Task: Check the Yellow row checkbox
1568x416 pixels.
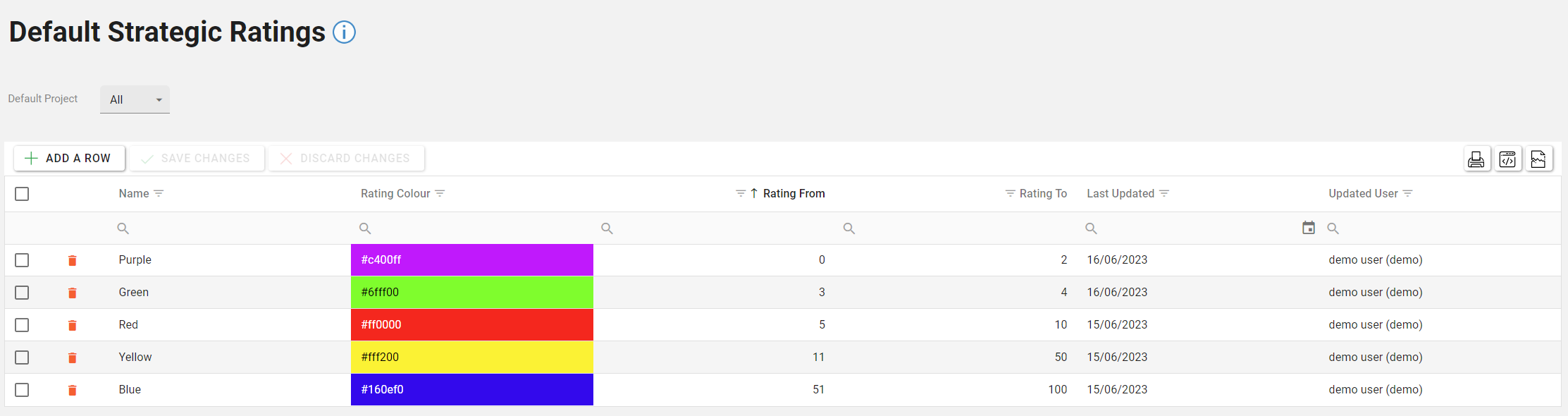Action: click(22, 357)
